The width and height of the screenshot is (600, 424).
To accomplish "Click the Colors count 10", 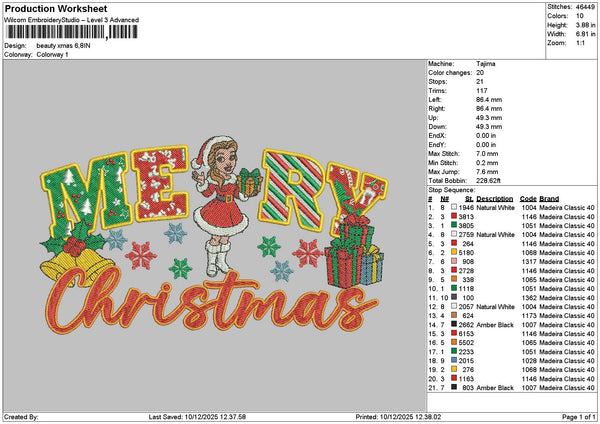I will 580,16.
